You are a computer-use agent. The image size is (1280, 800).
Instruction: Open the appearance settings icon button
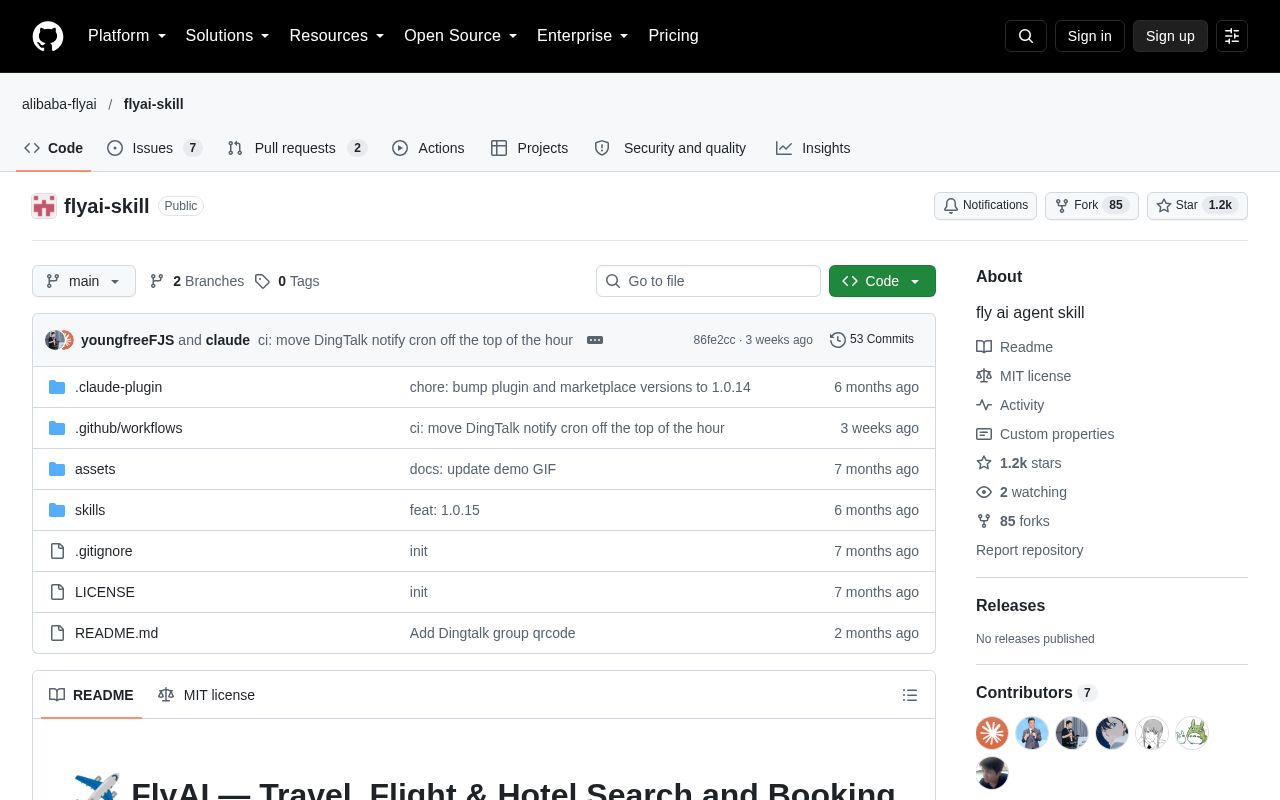[1232, 36]
